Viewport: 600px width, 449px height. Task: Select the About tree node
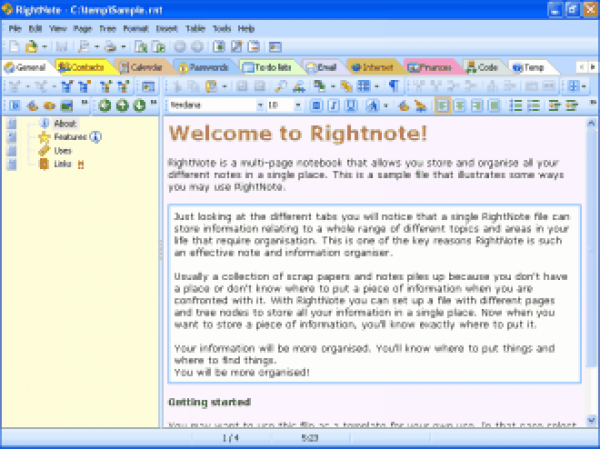65,123
